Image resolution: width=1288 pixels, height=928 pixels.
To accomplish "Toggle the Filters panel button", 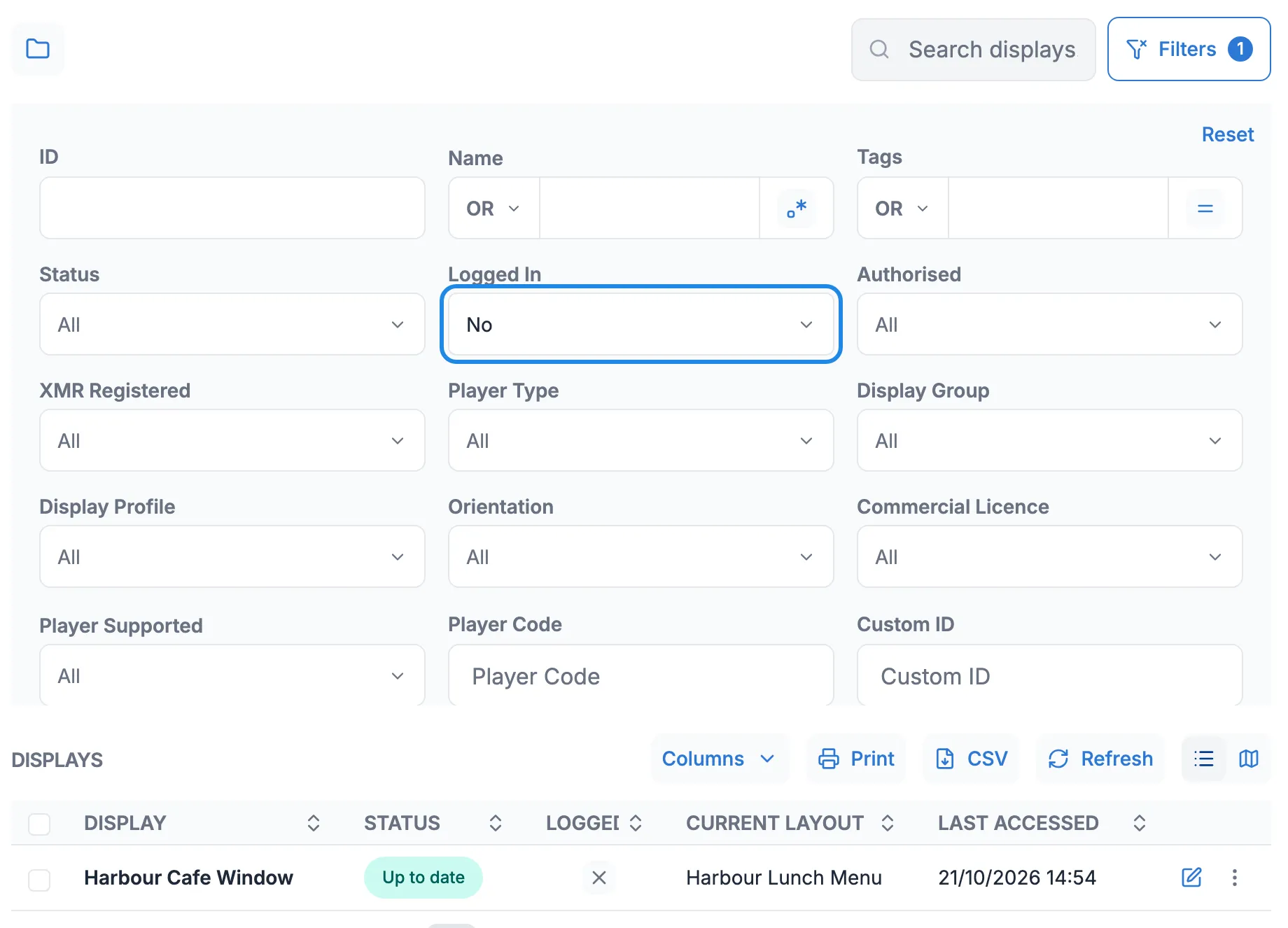I will coord(1189,49).
